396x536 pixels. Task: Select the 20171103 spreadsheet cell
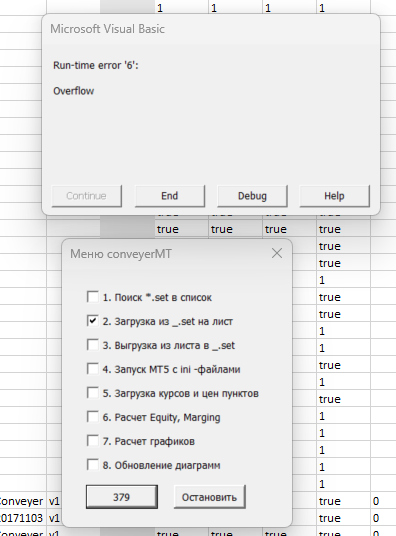tap(22, 518)
